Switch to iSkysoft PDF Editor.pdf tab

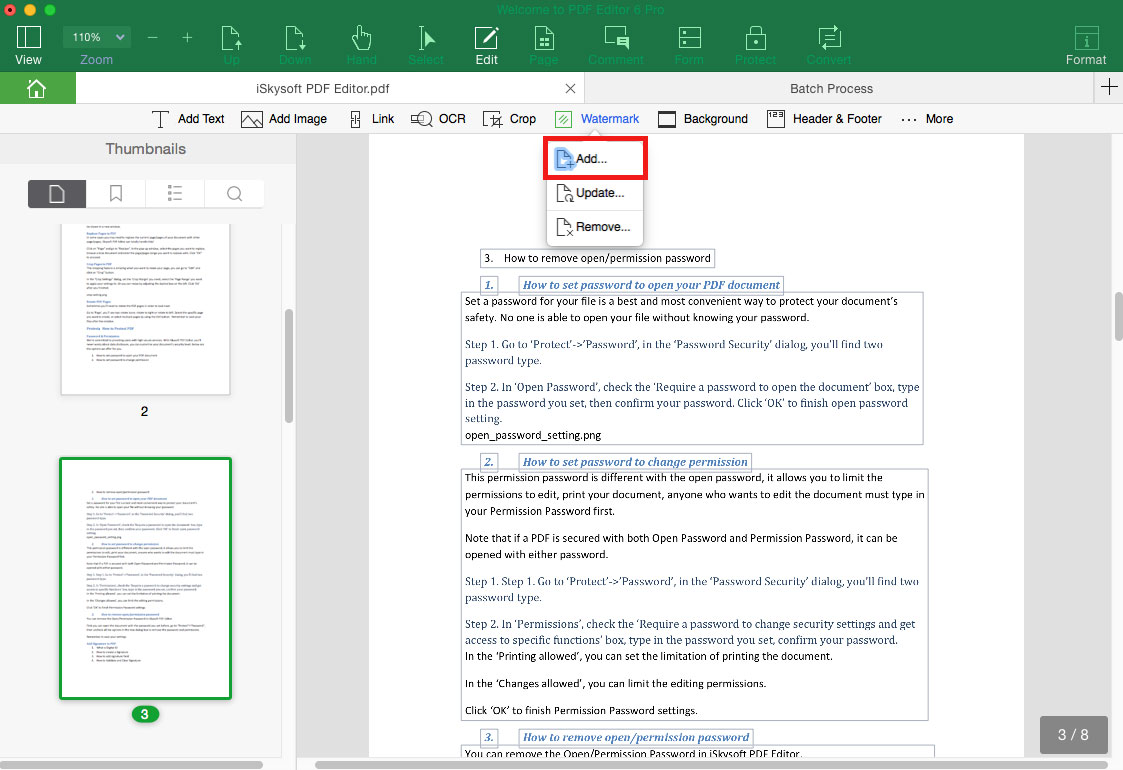(323, 88)
